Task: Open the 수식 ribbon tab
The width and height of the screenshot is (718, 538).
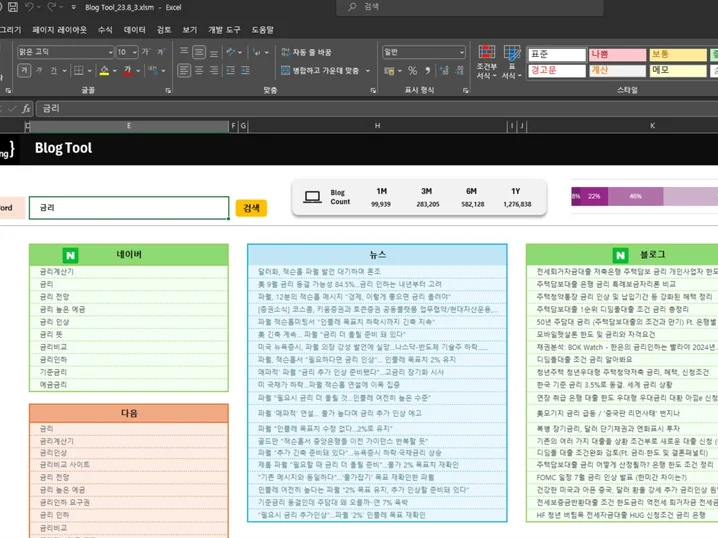Action: [105, 30]
